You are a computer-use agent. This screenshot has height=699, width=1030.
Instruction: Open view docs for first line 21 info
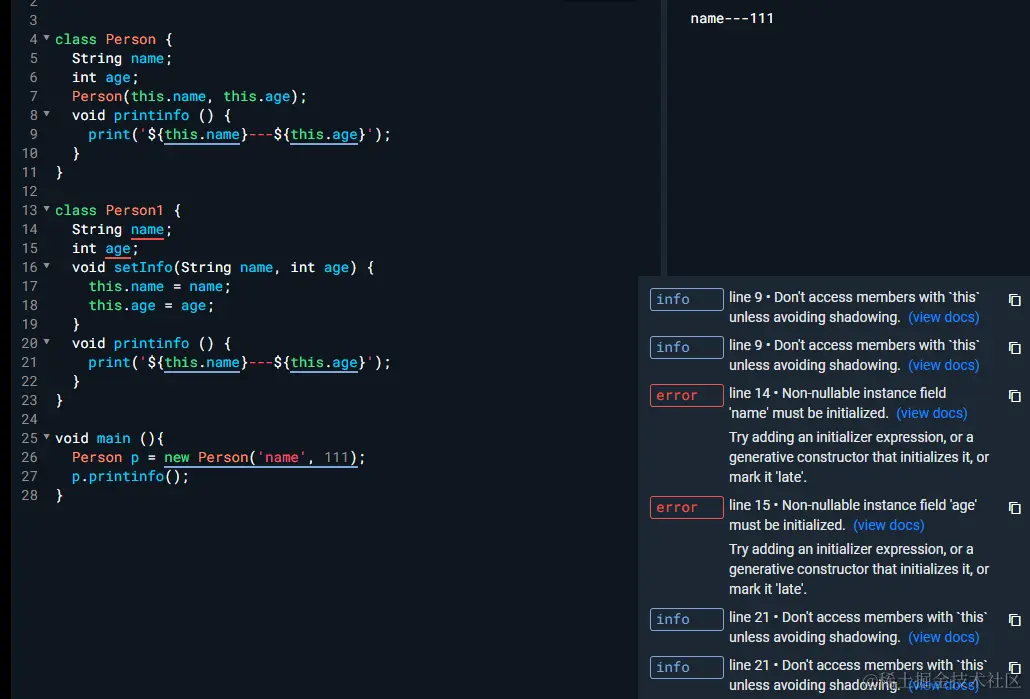943,637
